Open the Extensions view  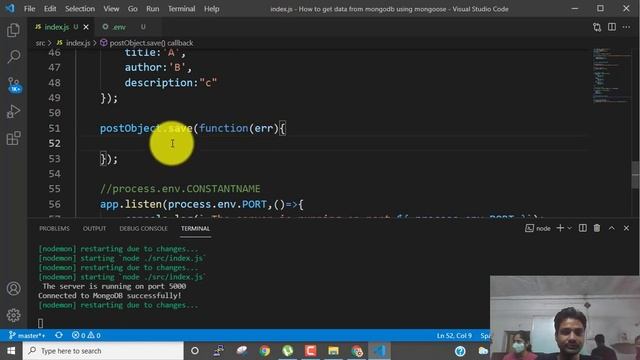[x=13, y=138]
